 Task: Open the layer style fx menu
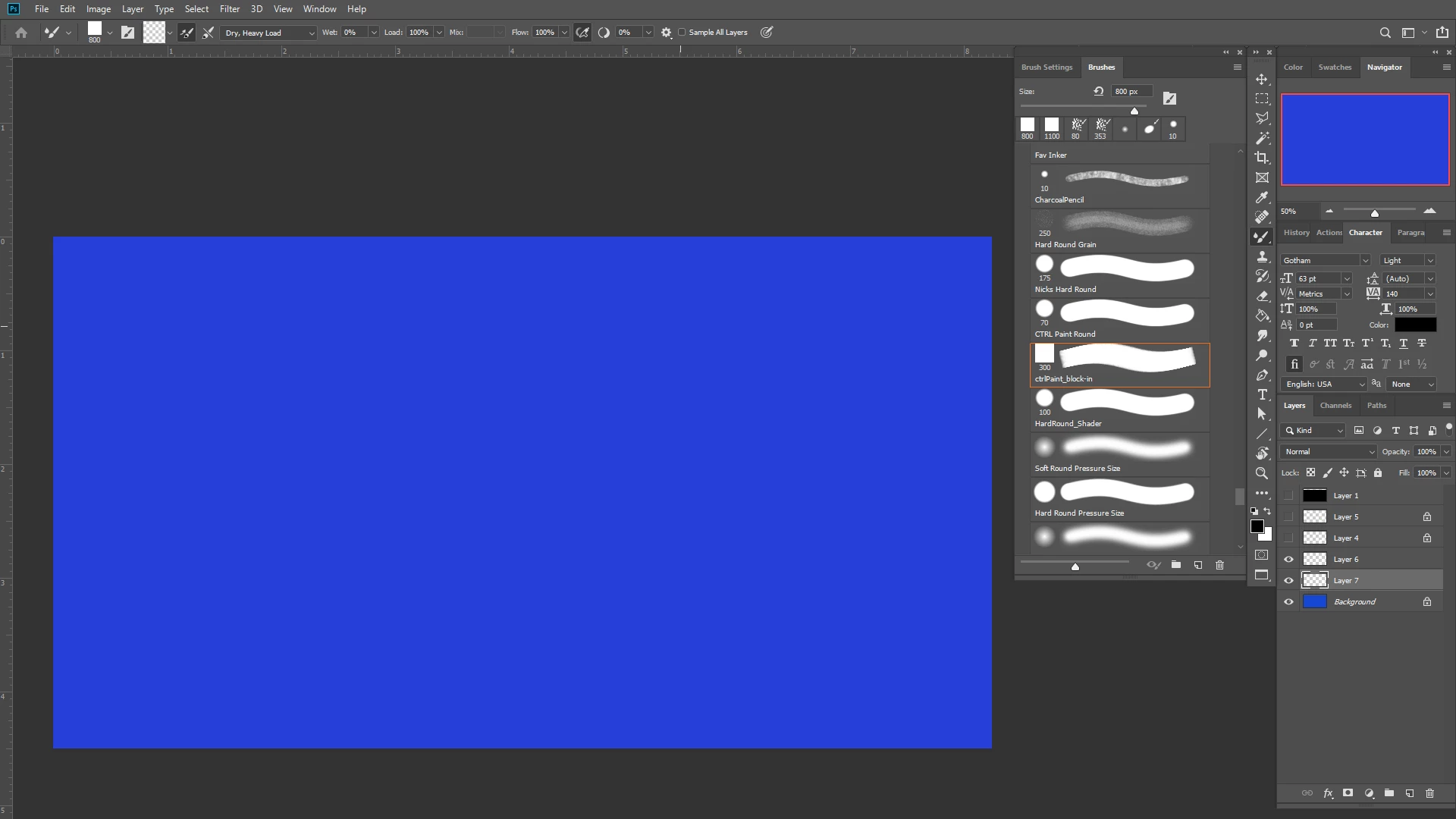(x=1328, y=793)
